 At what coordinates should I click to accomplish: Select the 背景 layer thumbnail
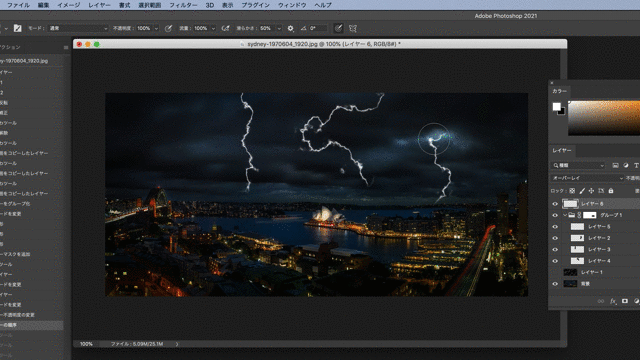tap(570, 284)
